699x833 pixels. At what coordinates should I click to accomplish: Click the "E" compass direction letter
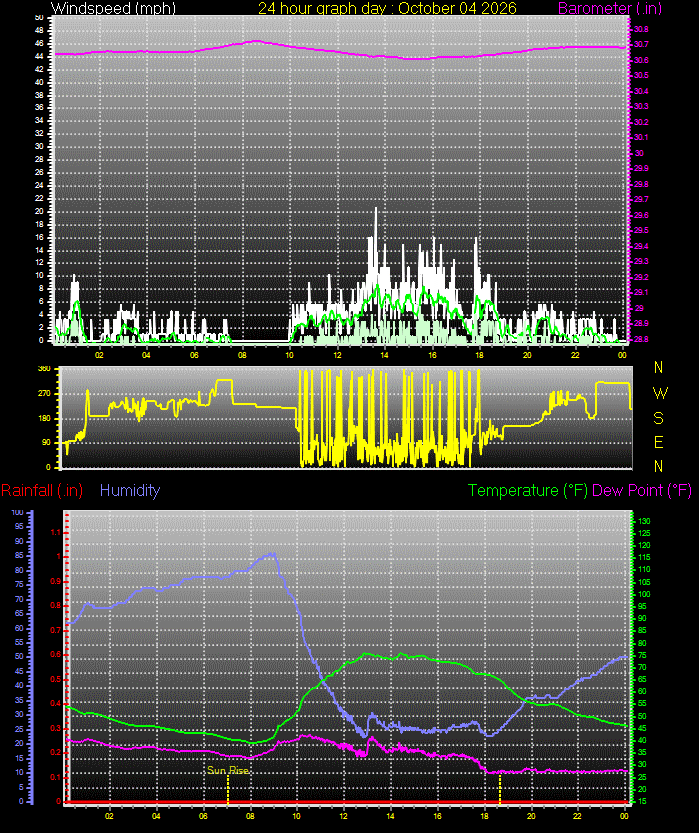point(659,442)
